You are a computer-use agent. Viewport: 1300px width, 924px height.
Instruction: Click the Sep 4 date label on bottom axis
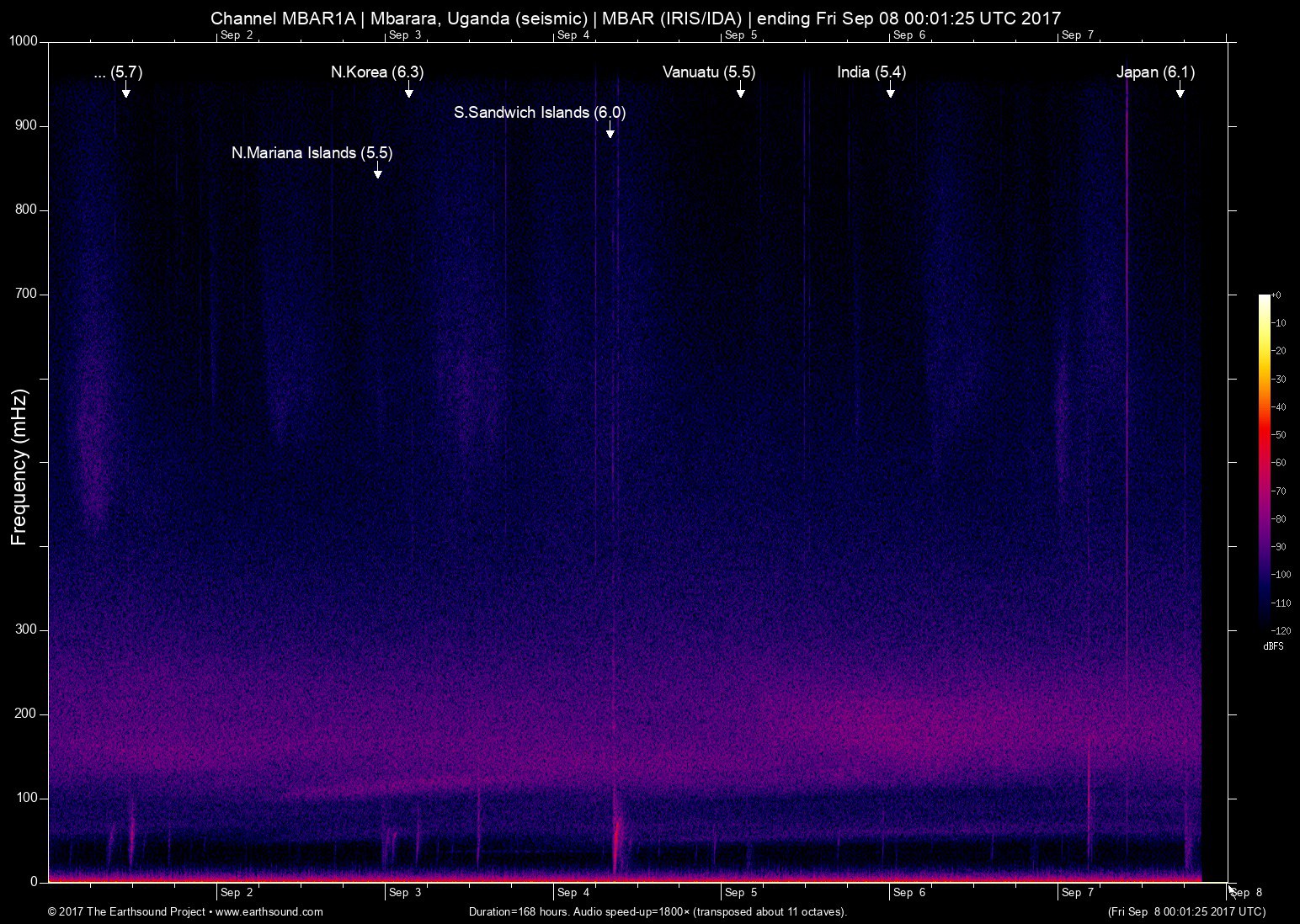[573, 893]
